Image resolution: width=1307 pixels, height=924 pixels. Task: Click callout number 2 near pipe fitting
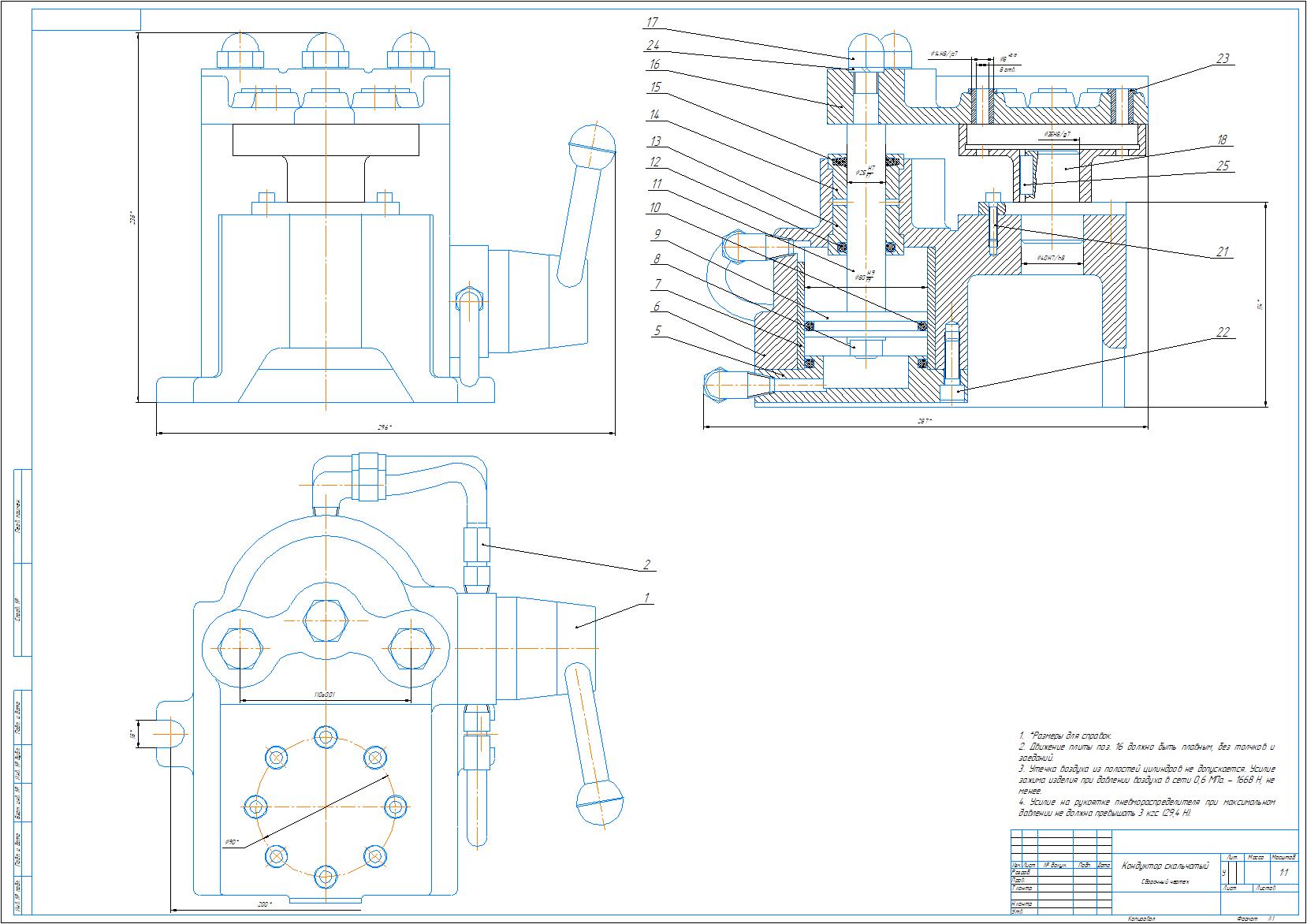click(647, 564)
